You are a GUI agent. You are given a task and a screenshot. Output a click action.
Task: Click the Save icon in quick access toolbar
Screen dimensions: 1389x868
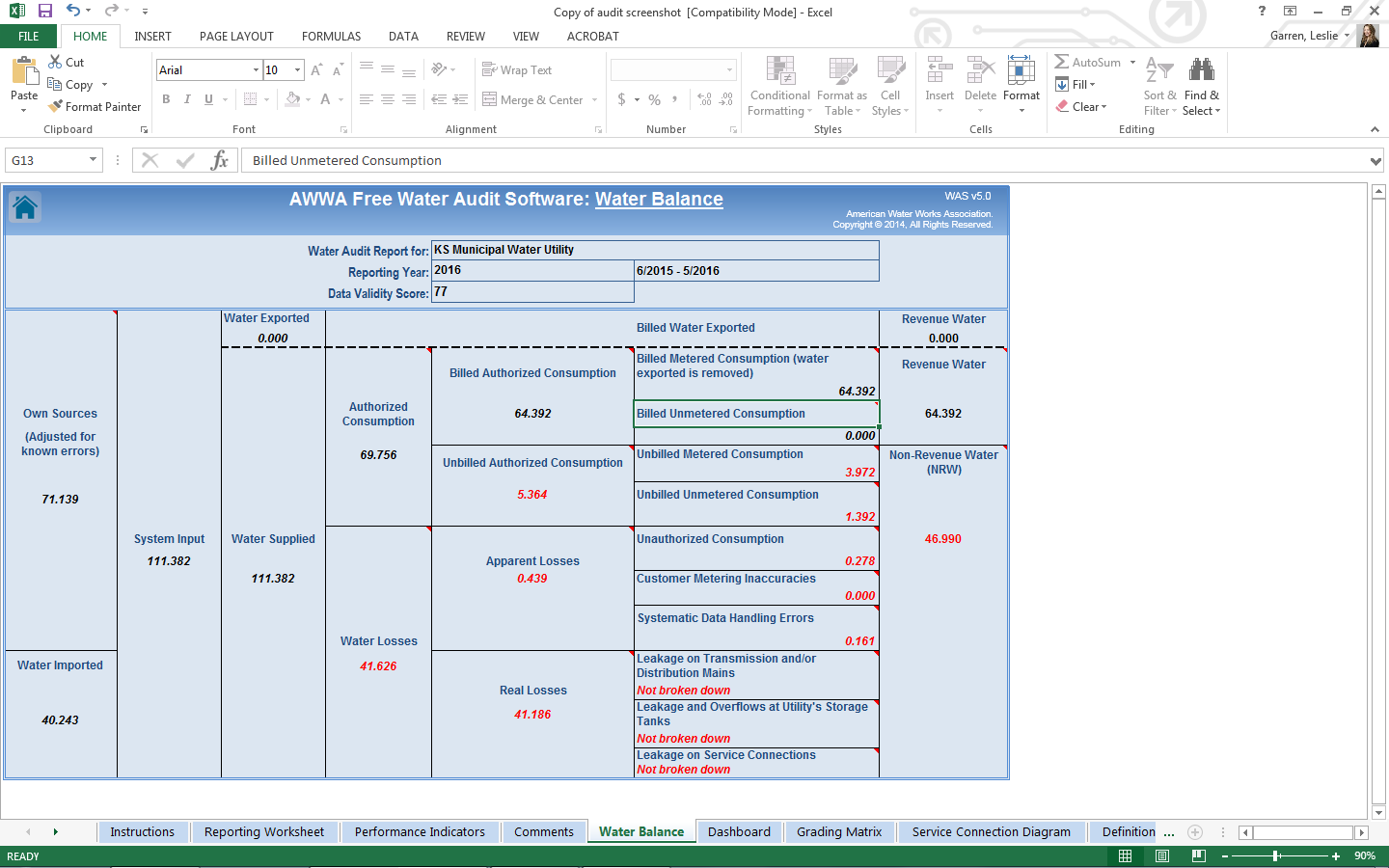45,11
